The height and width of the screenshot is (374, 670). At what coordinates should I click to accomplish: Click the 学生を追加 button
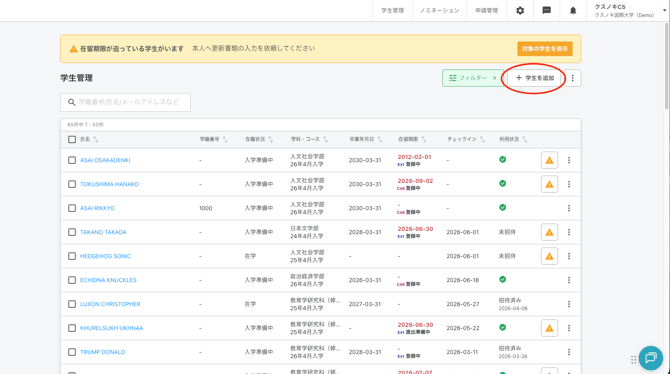tap(534, 78)
